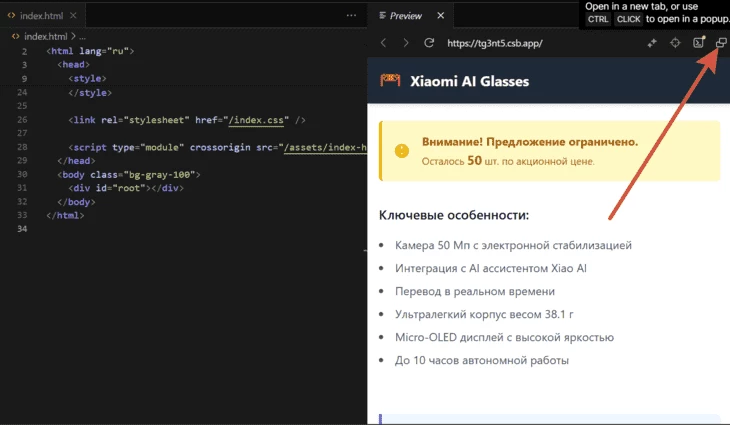This screenshot has height=425, width=730.
Task: Click the text 'Осталось 50 шт. по акционной цене.'
Action: (508, 161)
